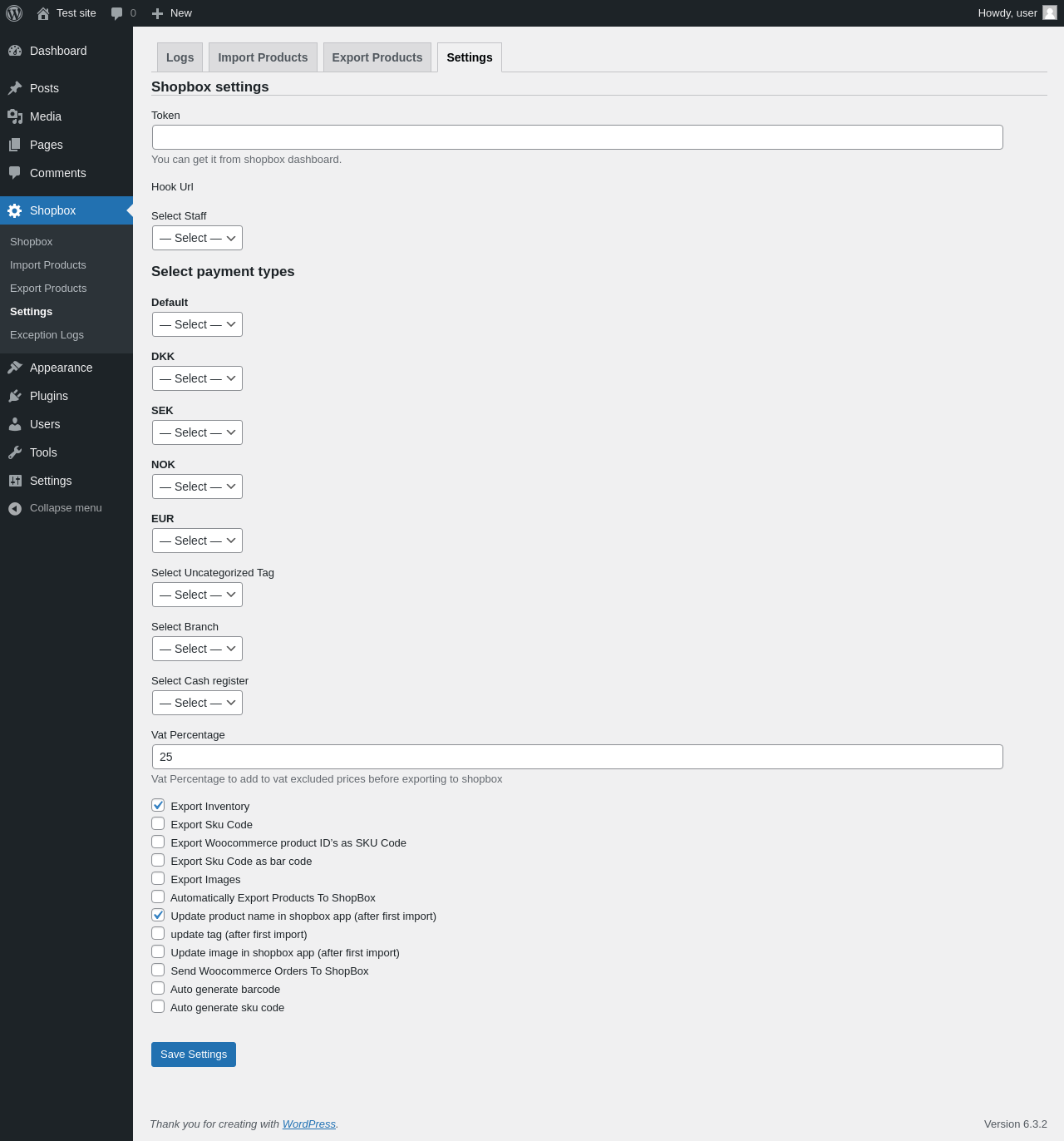Switch to the Import Products tab
The height and width of the screenshot is (1141, 1064).
263,57
